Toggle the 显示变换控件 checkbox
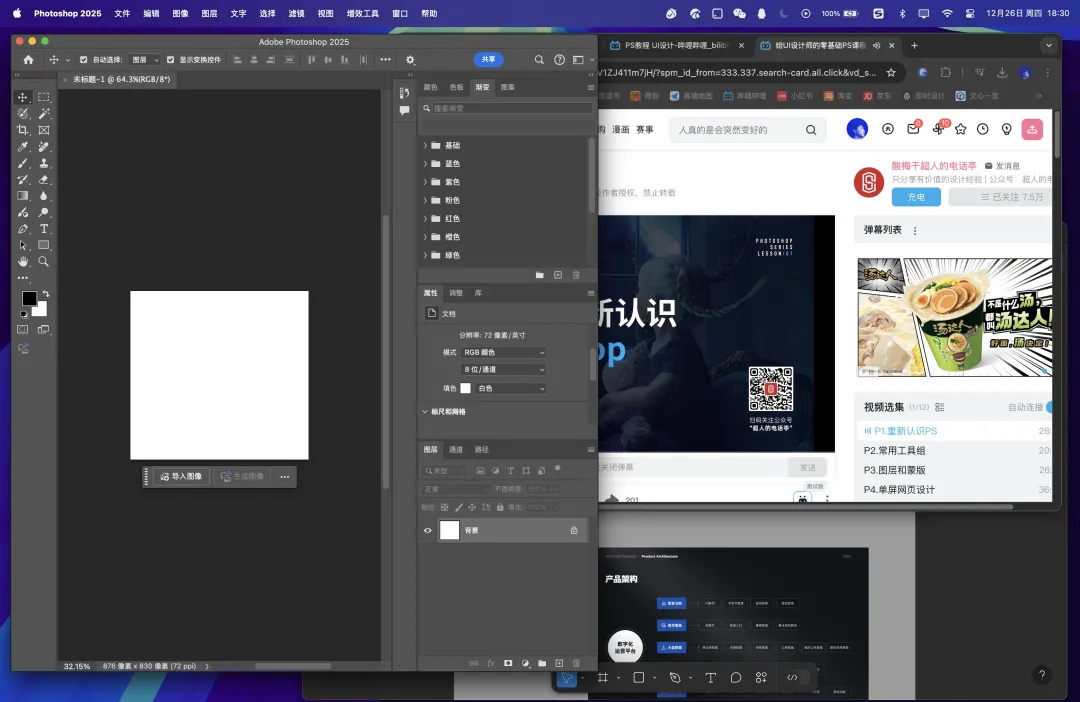This screenshot has height=702, width=1080. 170,60
